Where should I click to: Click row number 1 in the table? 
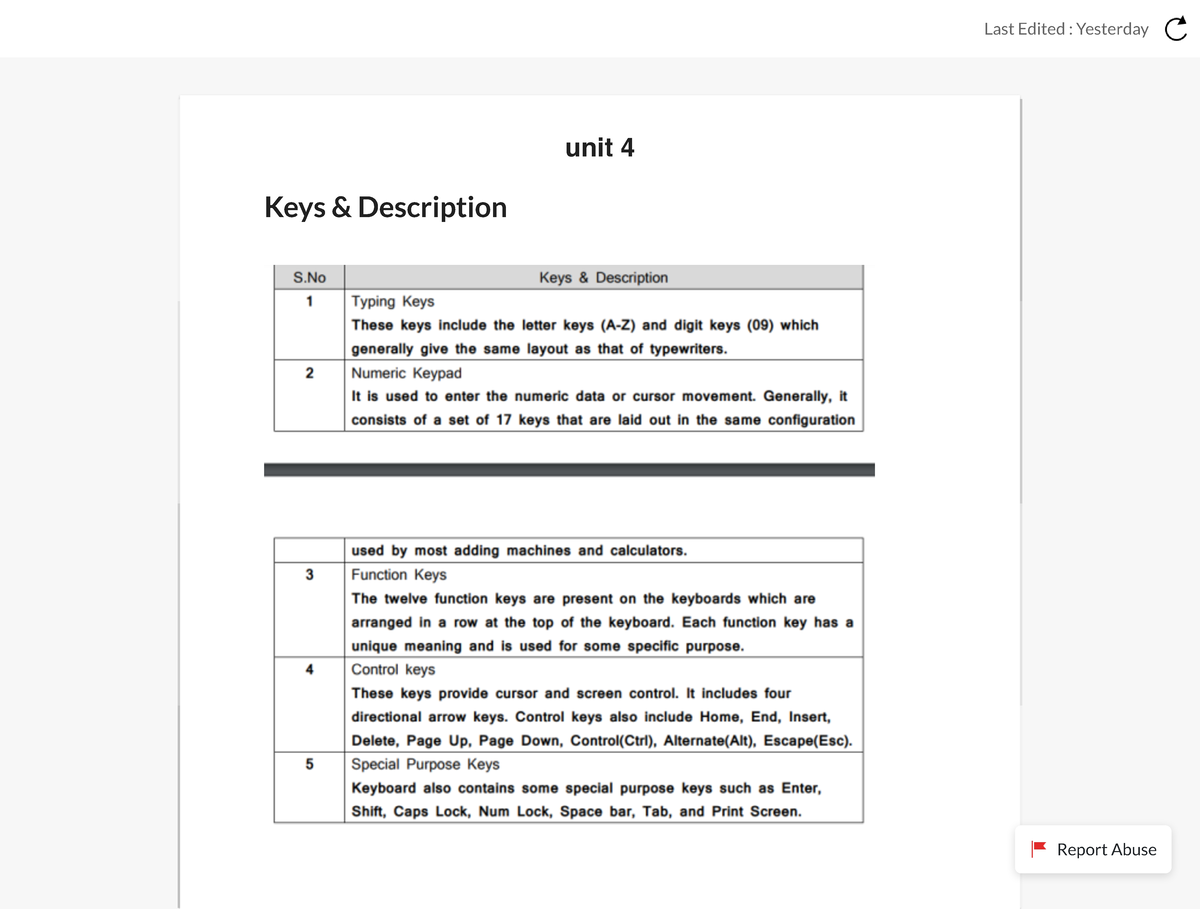[309, 301]
